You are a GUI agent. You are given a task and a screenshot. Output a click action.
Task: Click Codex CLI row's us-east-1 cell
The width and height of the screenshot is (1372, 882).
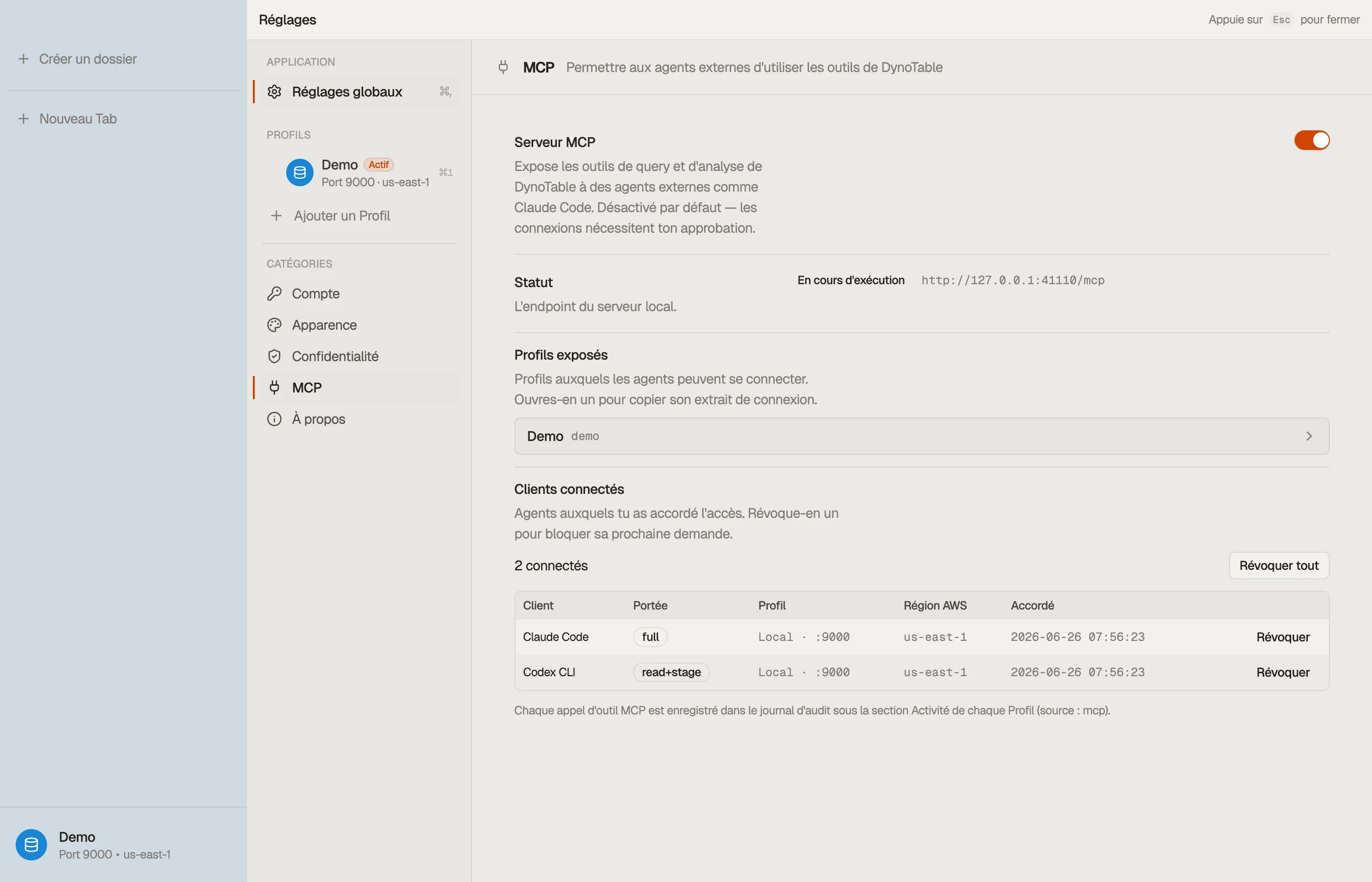point(934,672)
